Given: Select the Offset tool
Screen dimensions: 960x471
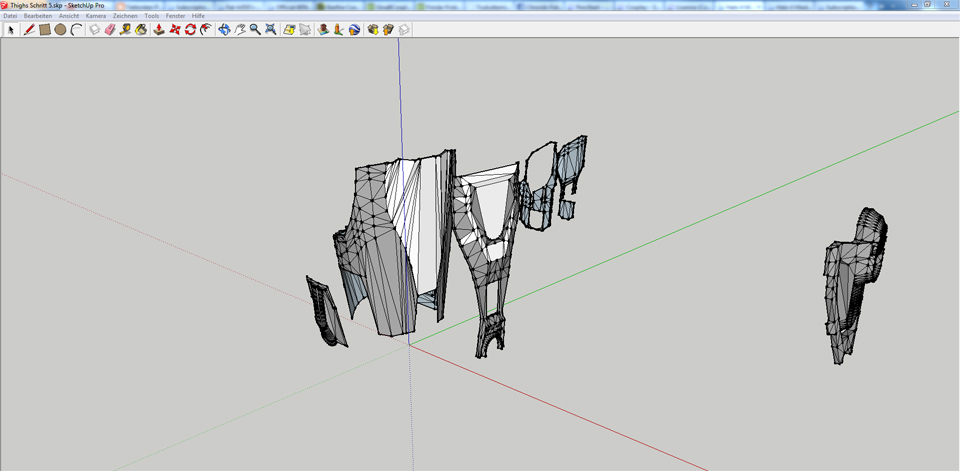Looking at the screenshot, I should 206,29.
